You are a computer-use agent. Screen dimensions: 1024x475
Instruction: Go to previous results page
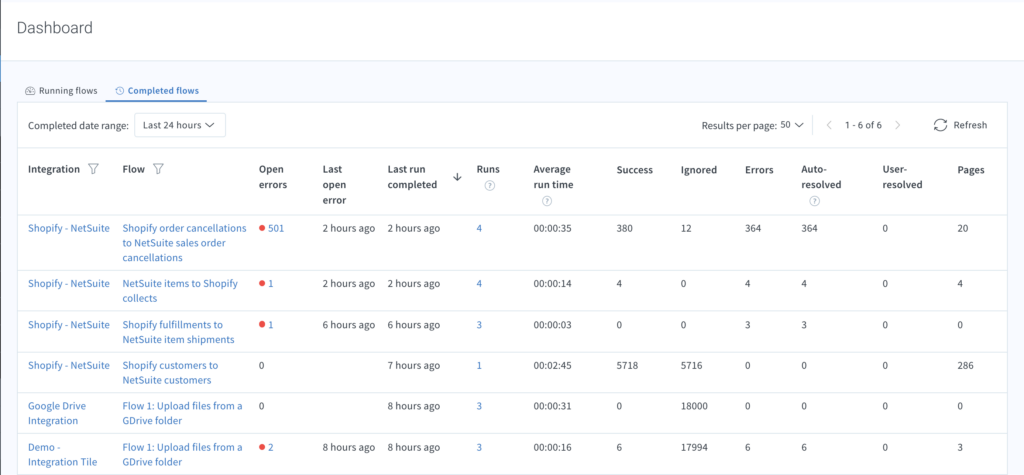coord(829,125)
